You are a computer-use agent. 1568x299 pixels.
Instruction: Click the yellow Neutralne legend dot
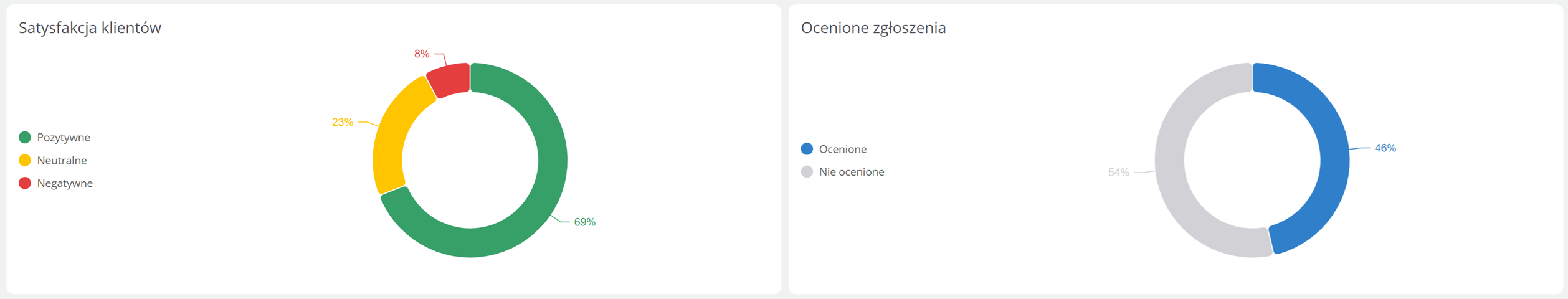[x=25, y=160]
